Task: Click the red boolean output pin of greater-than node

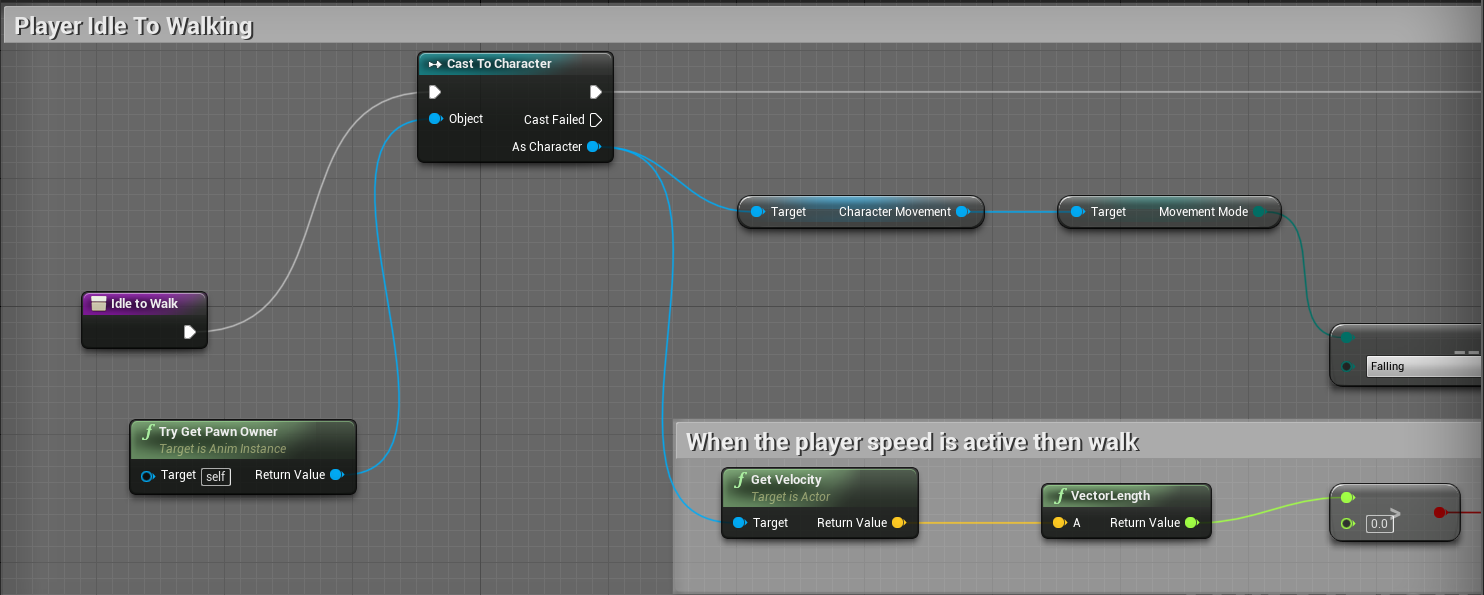Action: click(1439, 512)
